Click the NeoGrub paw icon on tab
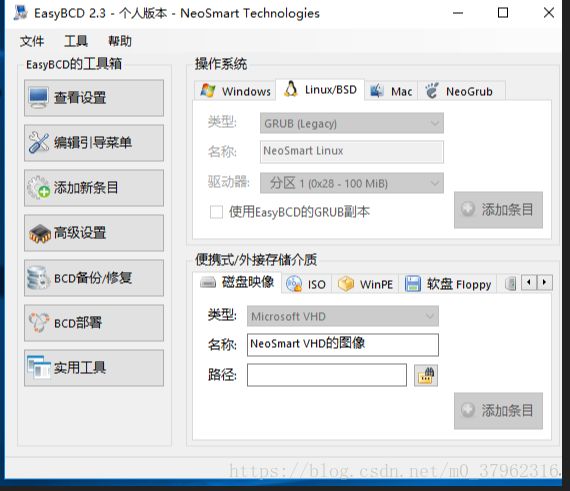 [x=432, y=90]
